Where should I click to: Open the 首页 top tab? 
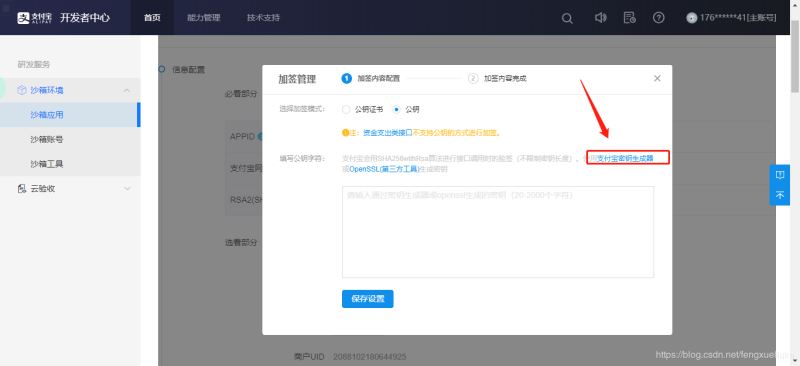pos(152,18)
